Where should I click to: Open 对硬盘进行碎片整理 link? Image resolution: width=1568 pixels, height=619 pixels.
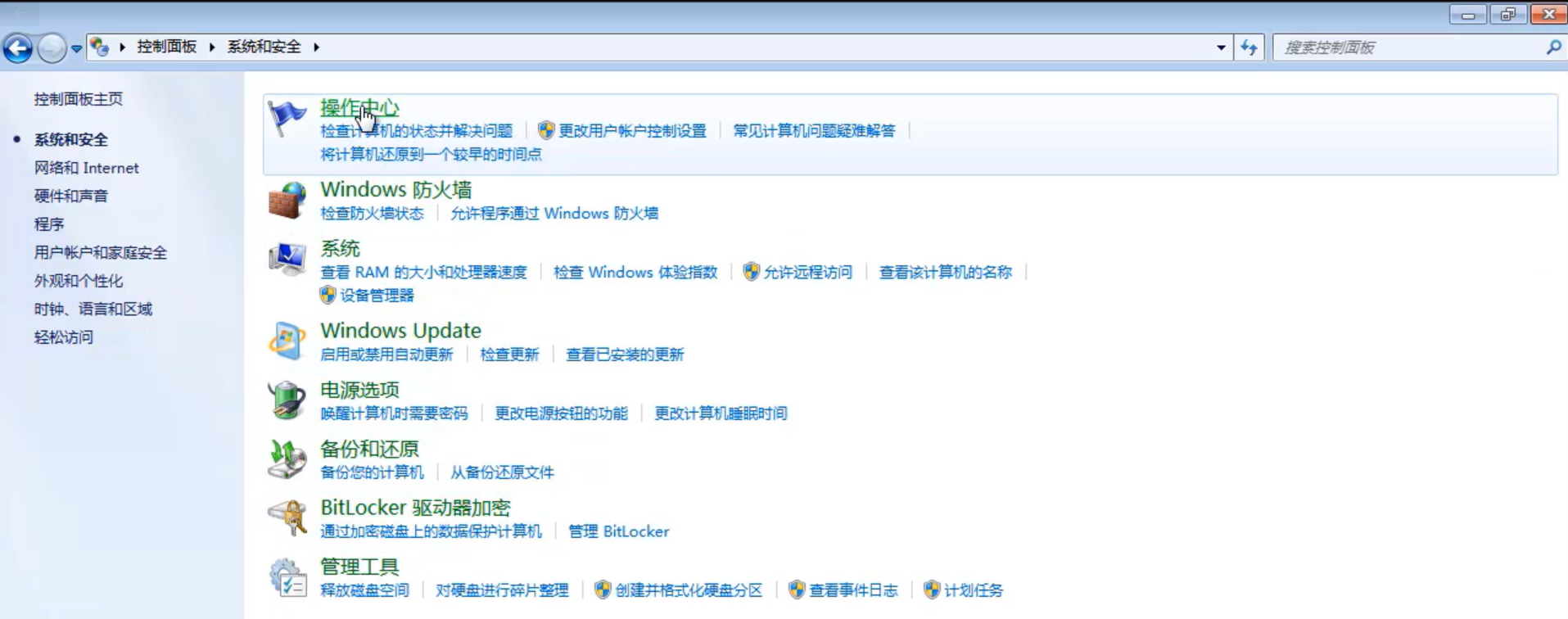502,590
